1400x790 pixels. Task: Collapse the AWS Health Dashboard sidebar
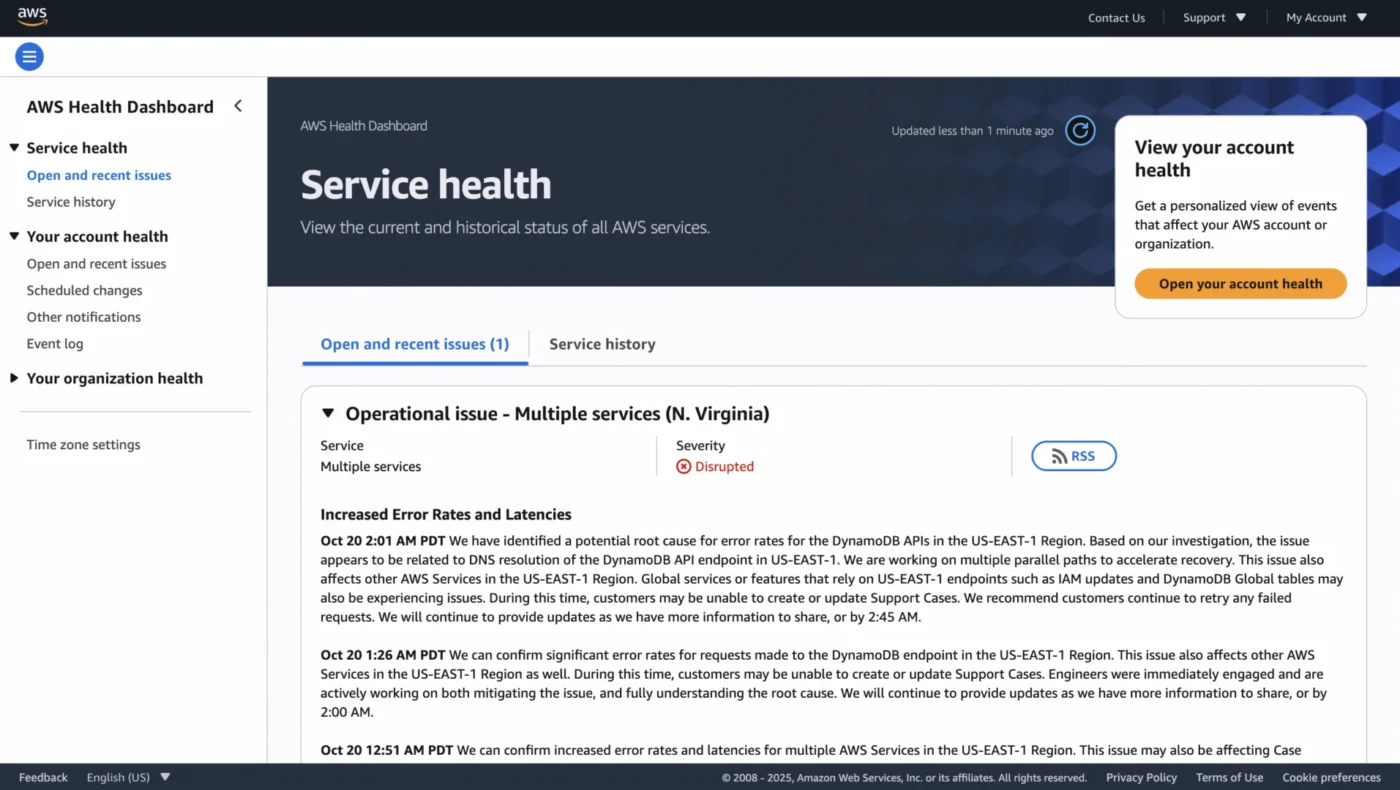click(238, 106)
